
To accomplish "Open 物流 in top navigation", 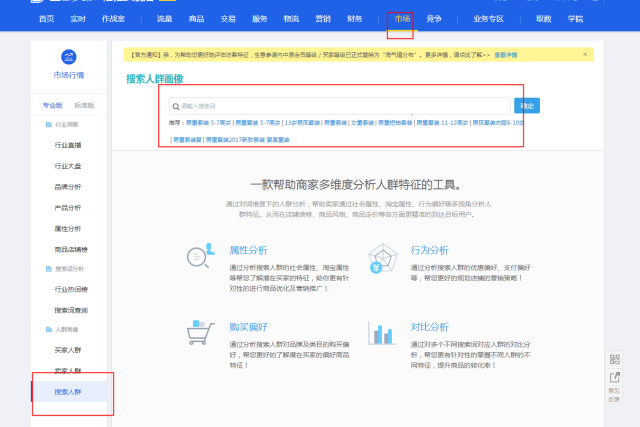I will pyautogui.click(x=291, y=19).
